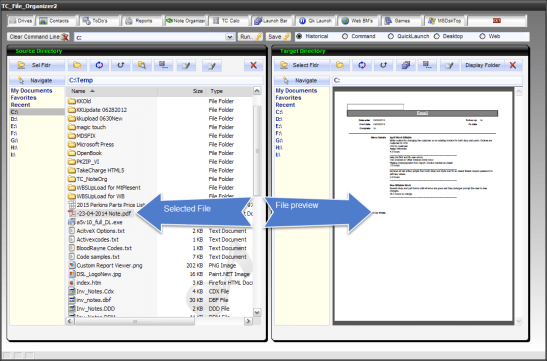Launch the TC Calc tool

pos(227,21)
